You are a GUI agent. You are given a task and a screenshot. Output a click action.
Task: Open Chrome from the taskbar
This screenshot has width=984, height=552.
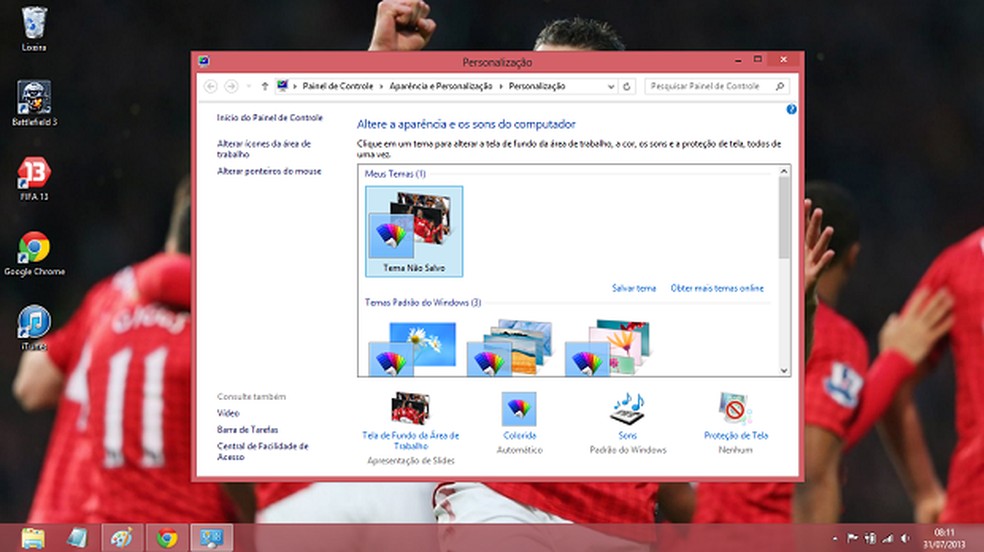(x=167, y=538)
